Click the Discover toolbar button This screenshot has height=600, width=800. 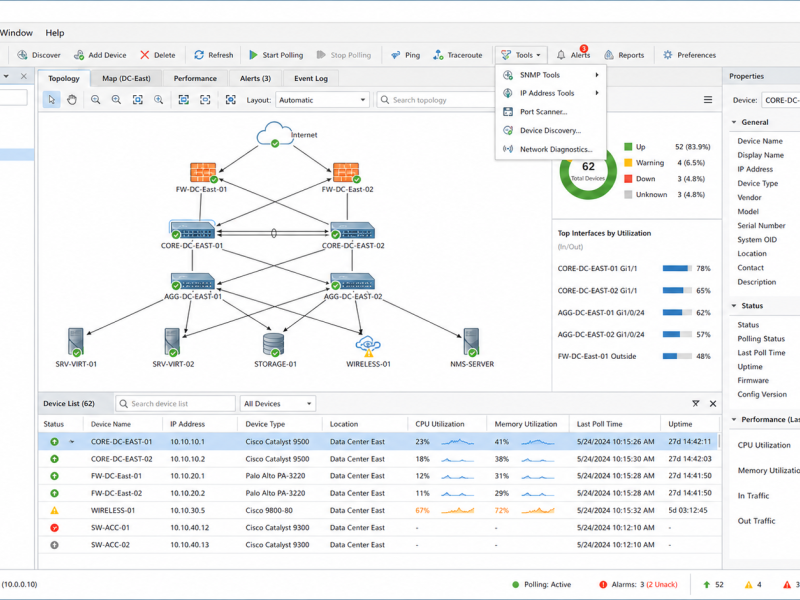[x=39, y=55]
